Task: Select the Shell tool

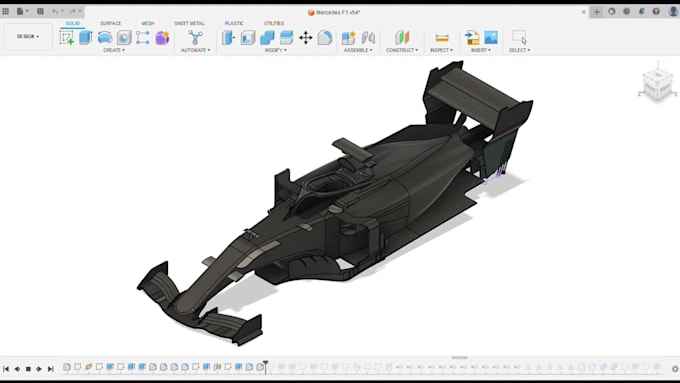Action: (248, 38)
